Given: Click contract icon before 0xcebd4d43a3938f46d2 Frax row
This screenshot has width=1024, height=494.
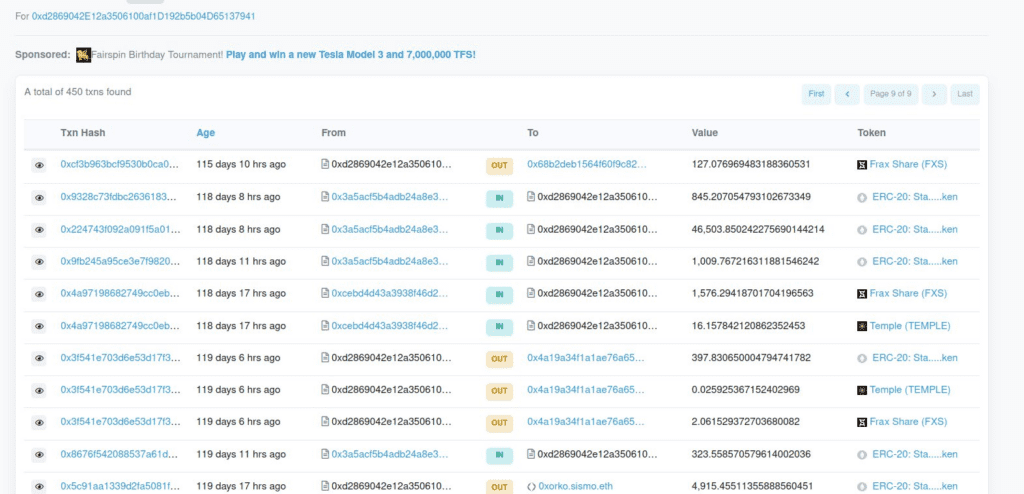Looking at the screenshot, I should [325, 293].
